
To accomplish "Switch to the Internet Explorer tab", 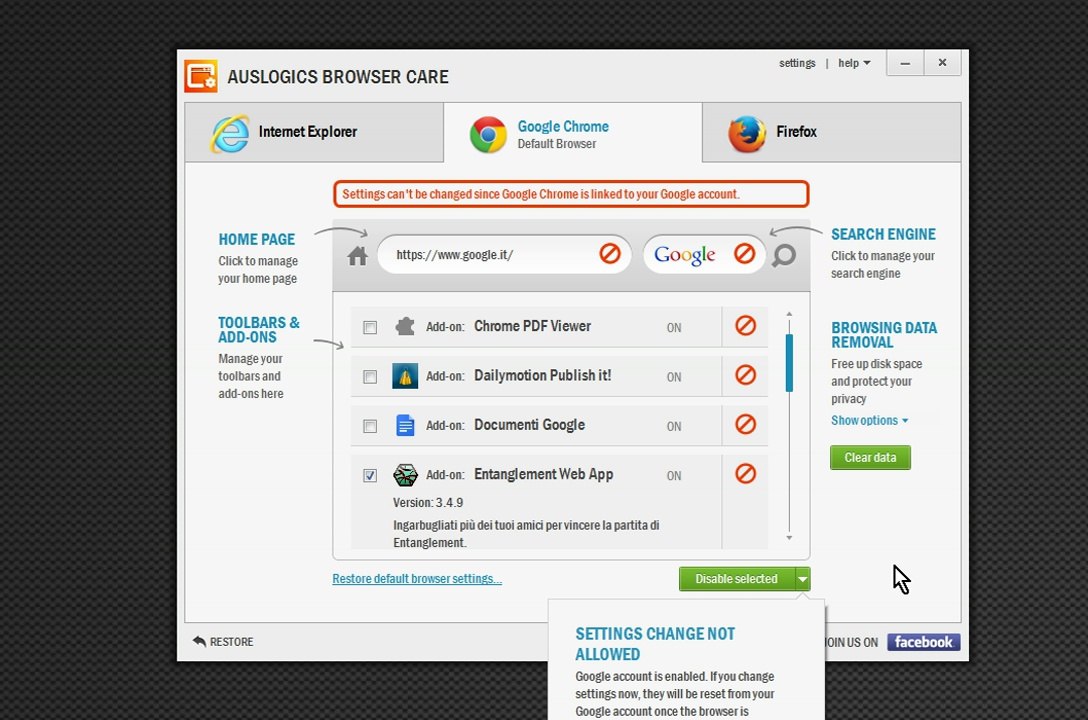I will 314,132.
